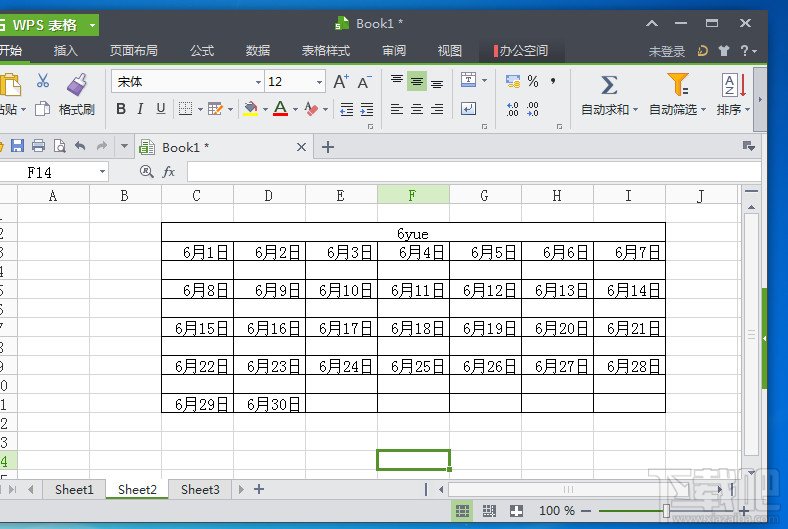Click the currency format icon
This screenshot has height=529, width=788.
[x=513, y=81]
